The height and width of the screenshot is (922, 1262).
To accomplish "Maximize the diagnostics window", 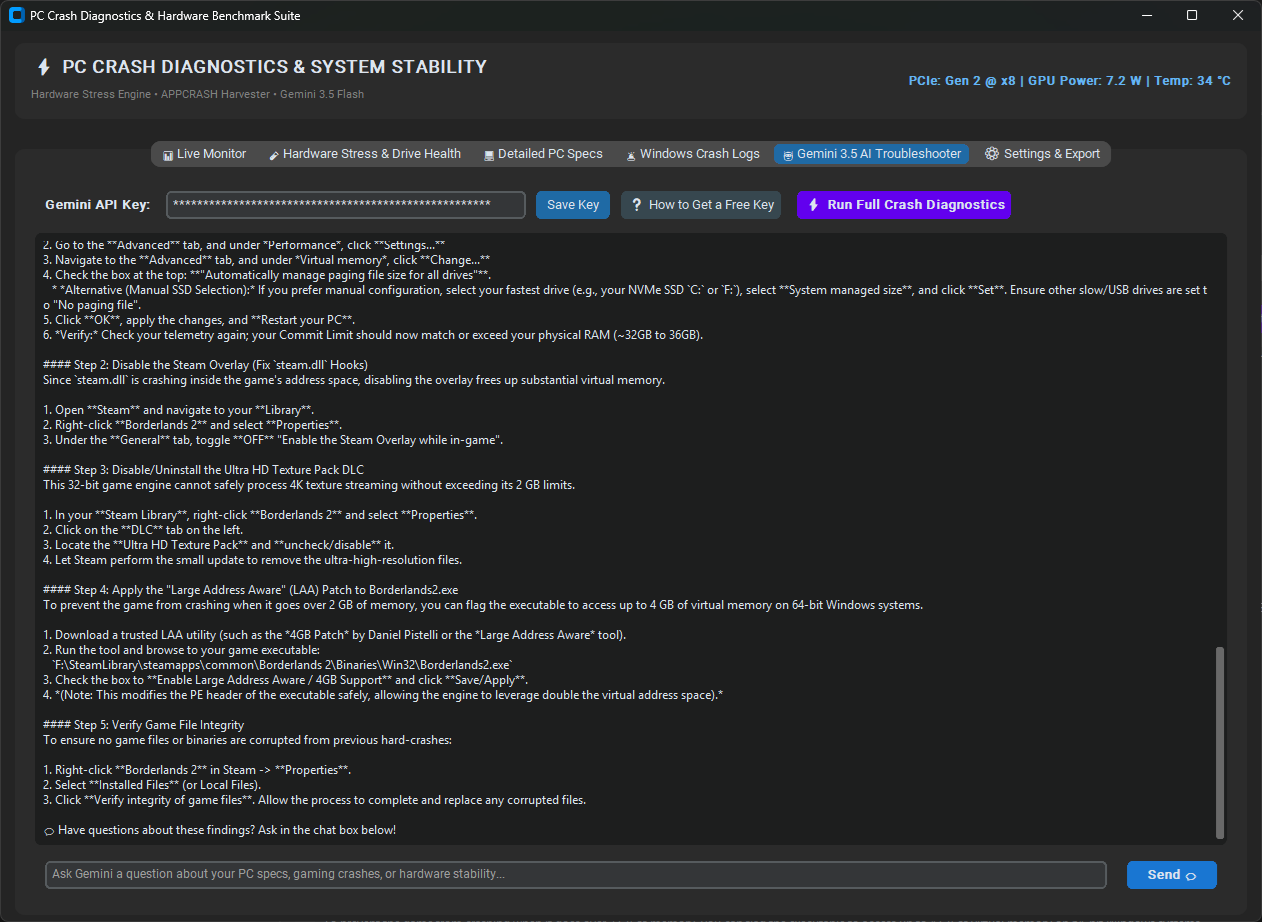I will click(1192, 15).
